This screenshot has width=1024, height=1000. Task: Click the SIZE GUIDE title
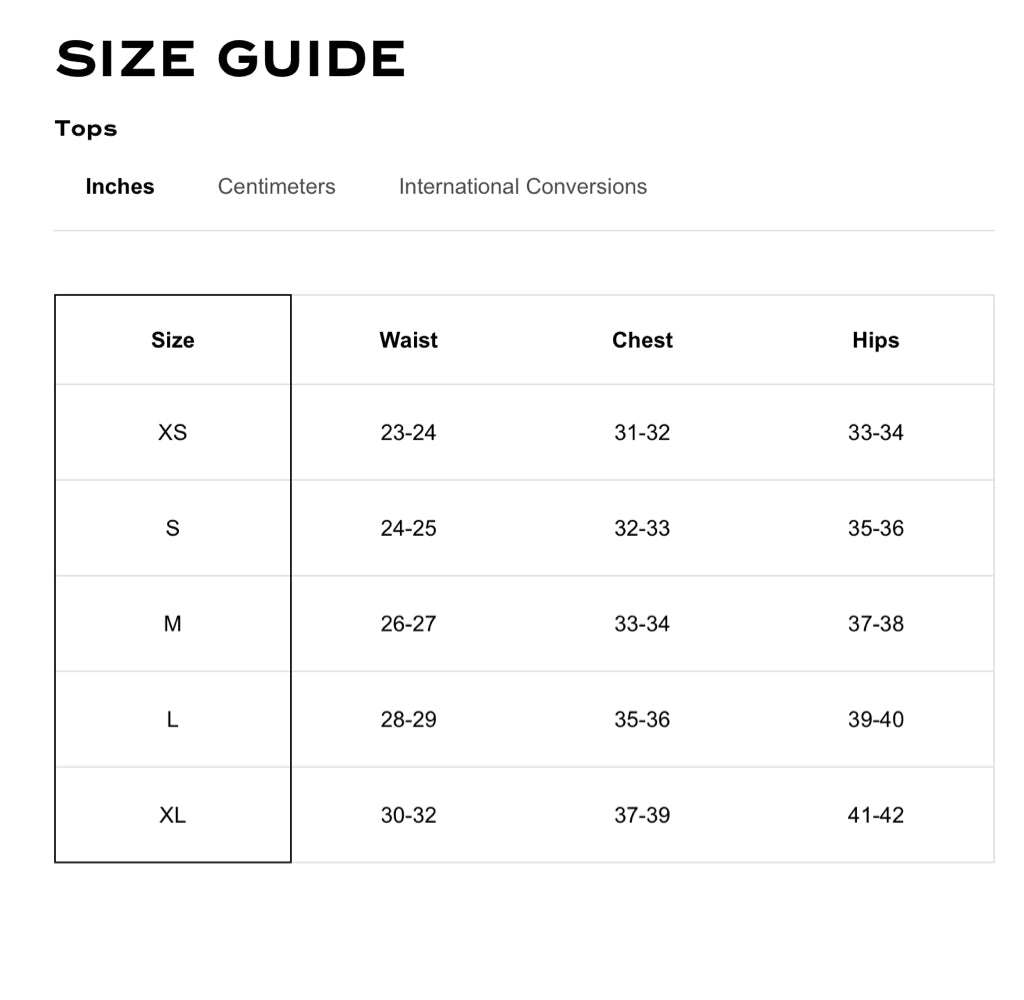(230, 59)
